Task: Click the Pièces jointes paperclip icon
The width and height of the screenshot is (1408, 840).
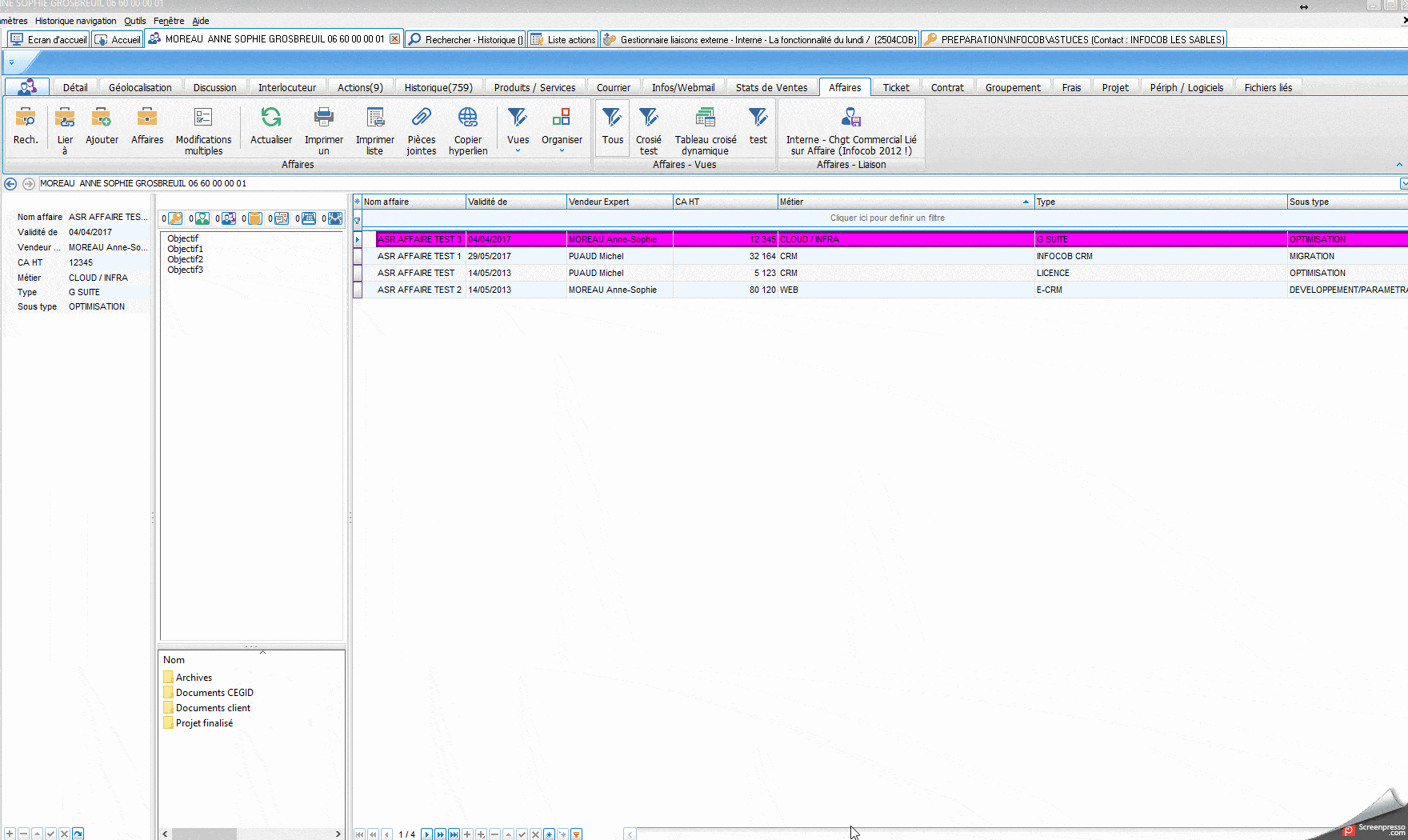Action: 421,118
